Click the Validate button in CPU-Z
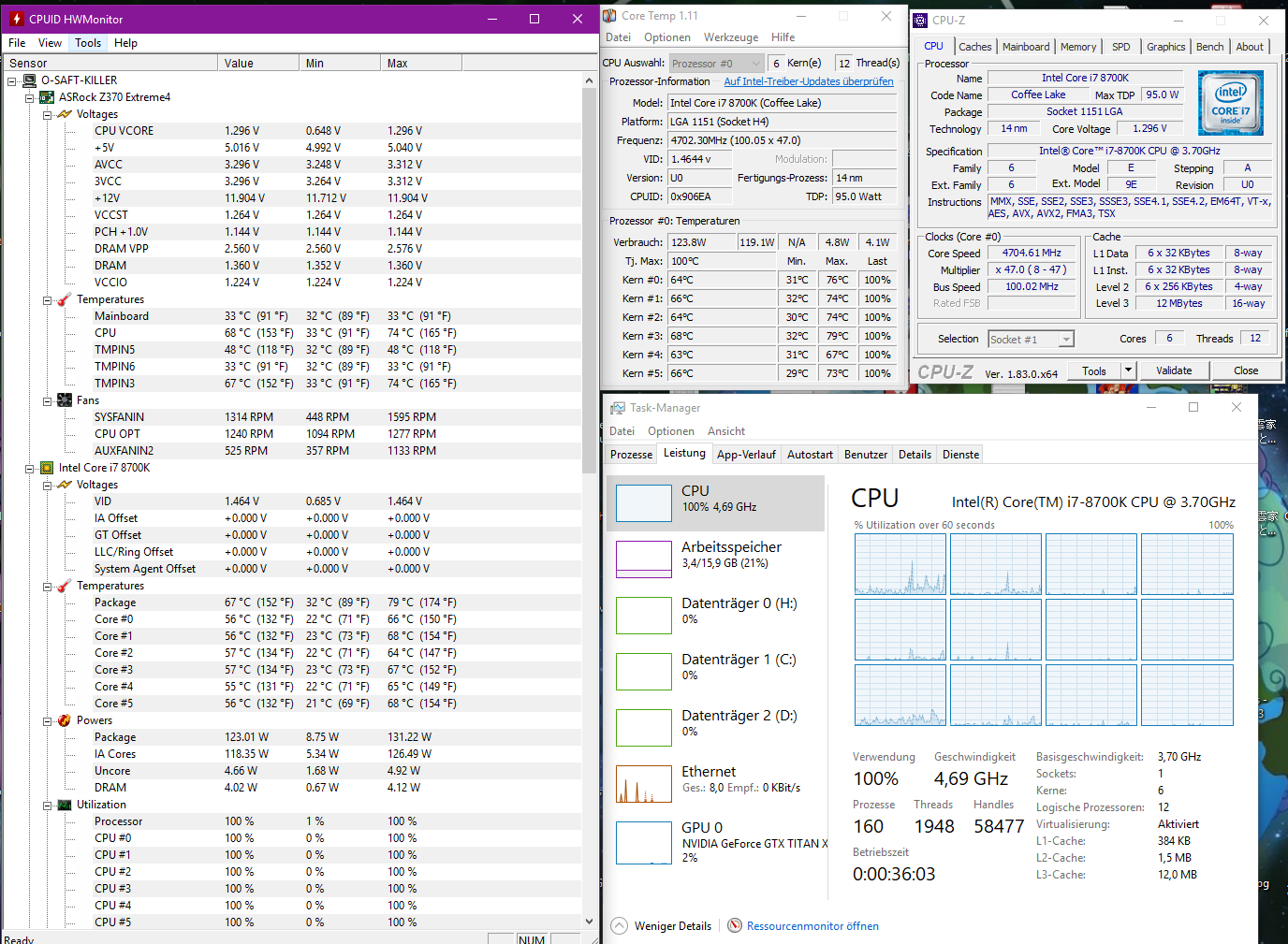 (x=1174, y=370)
